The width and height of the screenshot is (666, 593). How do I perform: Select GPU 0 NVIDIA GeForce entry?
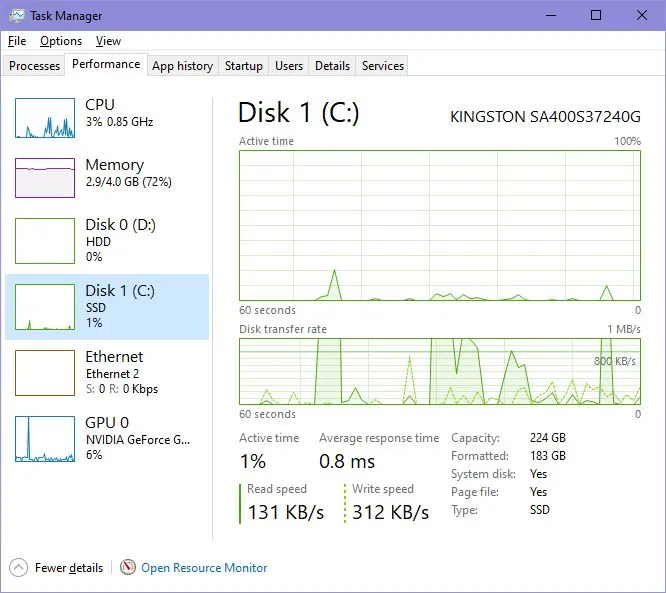pyautogui.click(x=107, y=439)
